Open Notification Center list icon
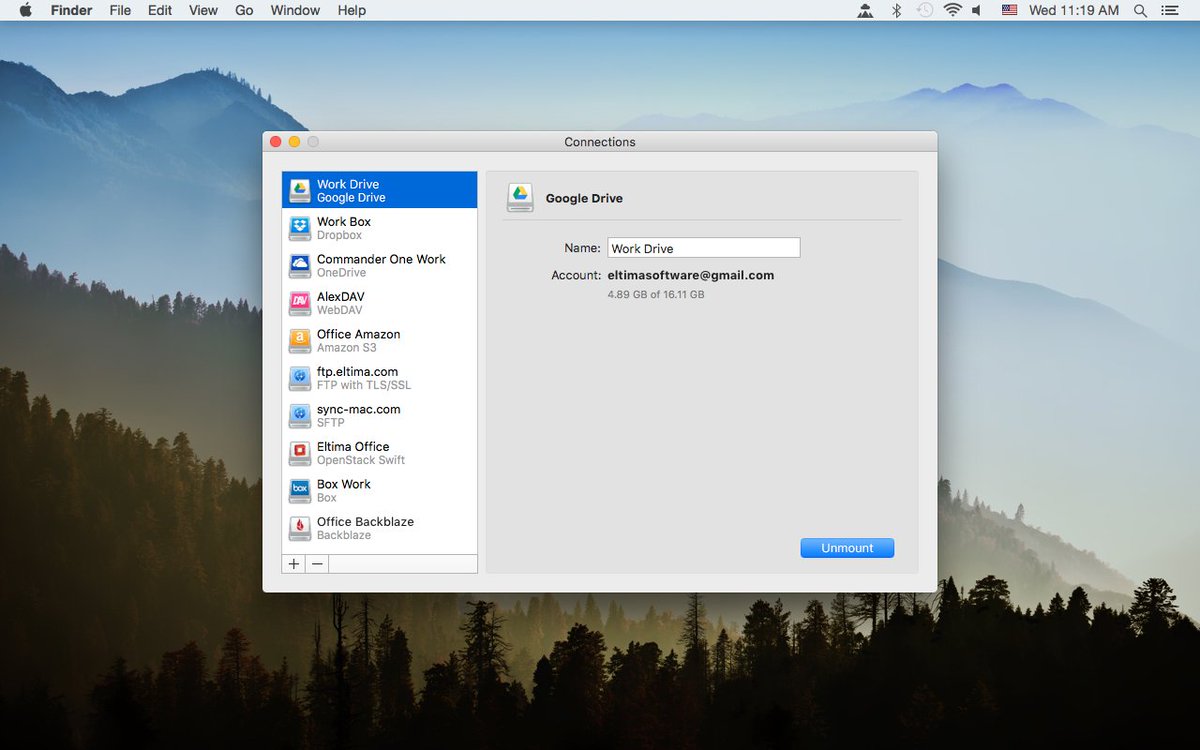This screenshot has width=1200, height=750. (x=1169, y=10)
